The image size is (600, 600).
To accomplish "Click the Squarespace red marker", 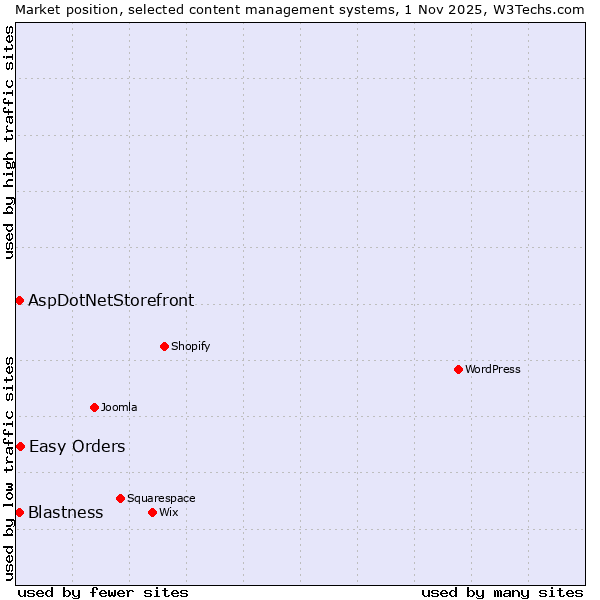I will [x=120, y=498].
